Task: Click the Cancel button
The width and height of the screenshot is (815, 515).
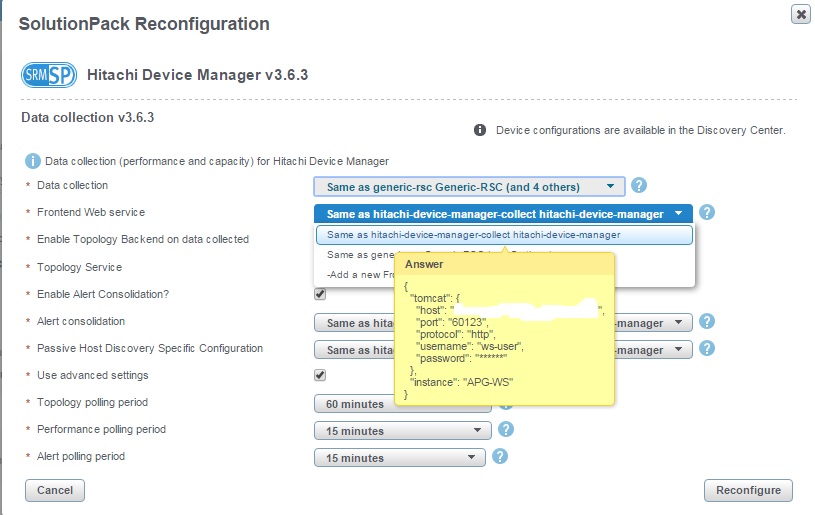Action: tap(55, 490)
